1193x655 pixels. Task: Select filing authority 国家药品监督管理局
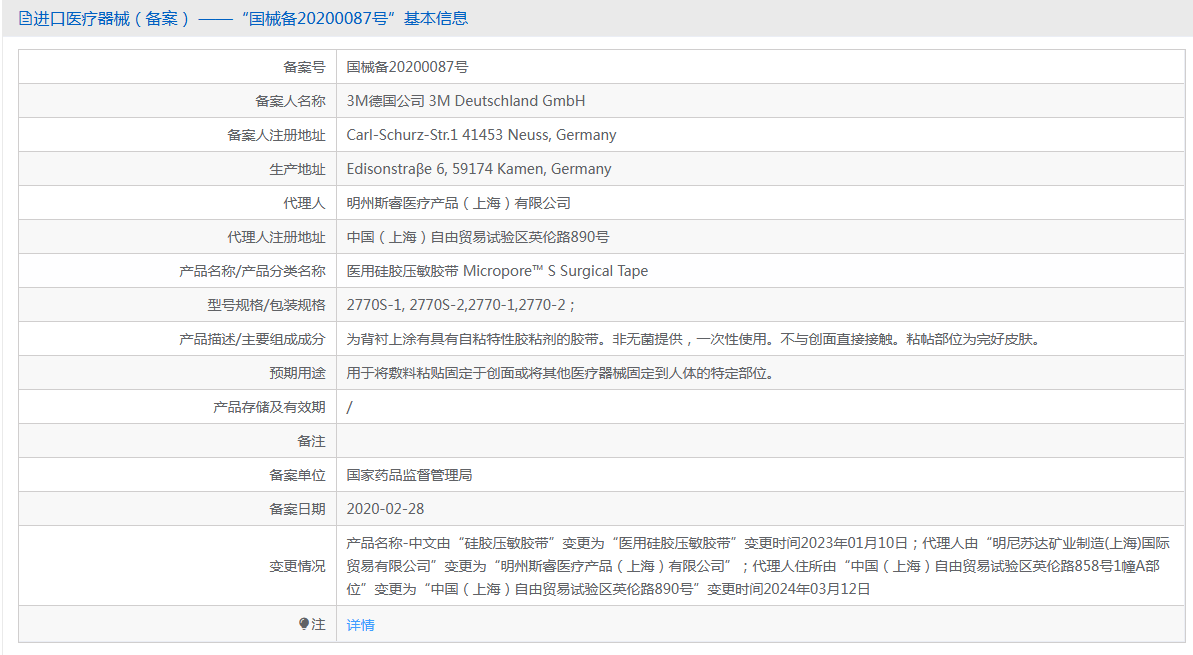pos(409,475)
